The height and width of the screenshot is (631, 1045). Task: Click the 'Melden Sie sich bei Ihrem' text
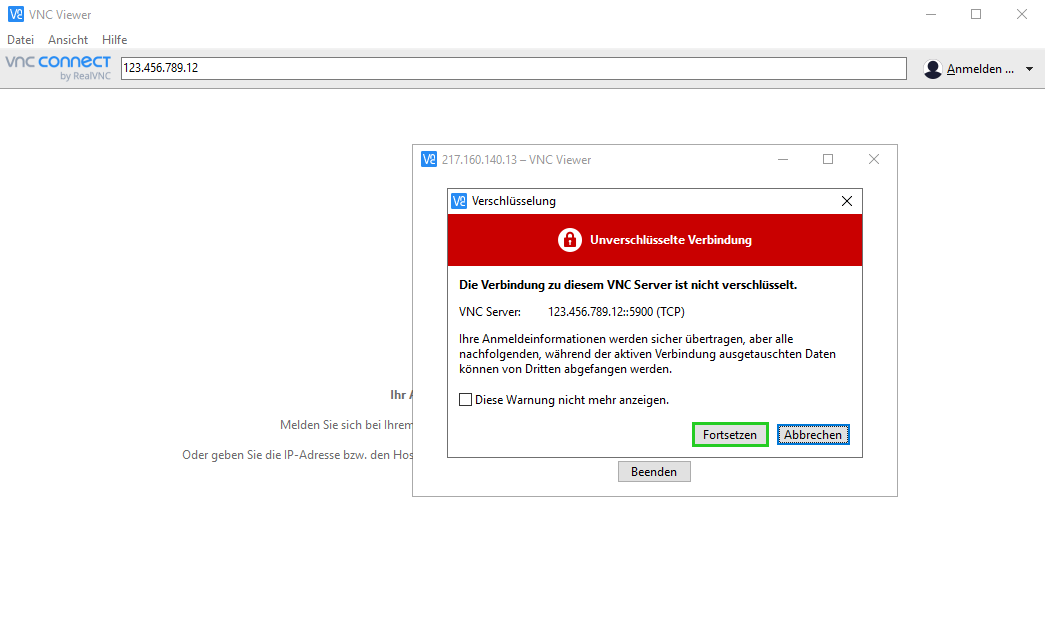pos(347,425)
